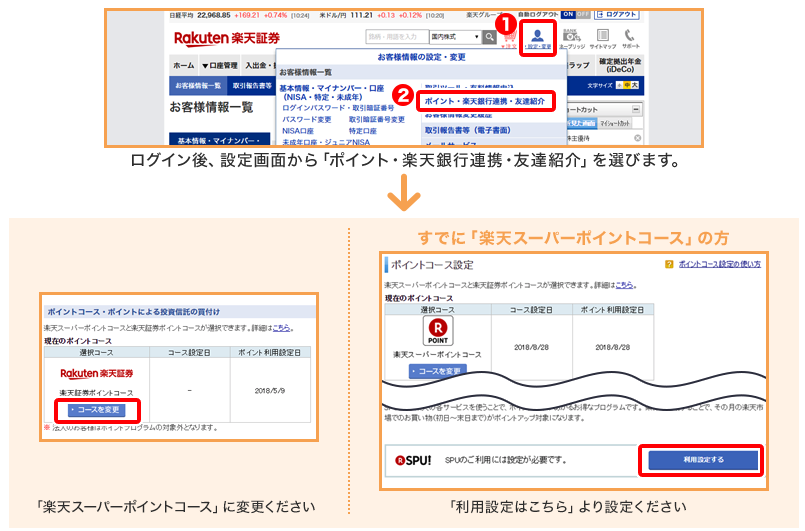The height and width of the screenshot is (531, 805).
Task: Click the 米ドル/円 111.21 ticker value
Action: 361,15
